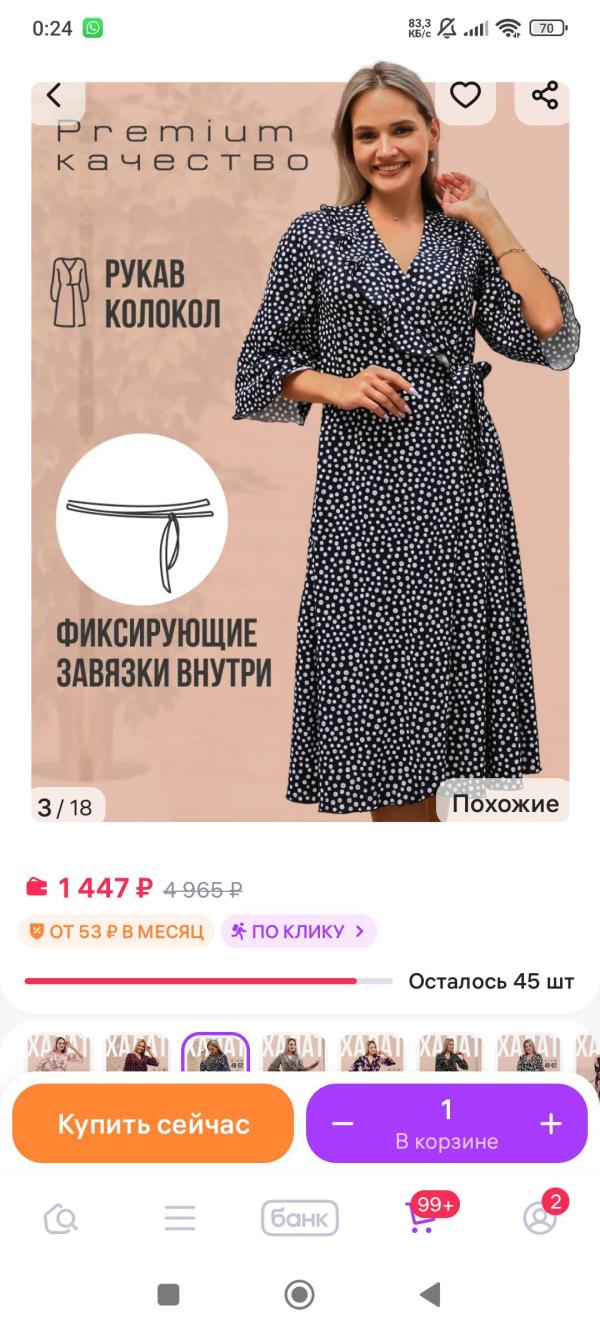Screen dimensions: 600x1332
Task: Tap the Купить сейчас button
Action: pyautogui.click(x=153, y=1124)
